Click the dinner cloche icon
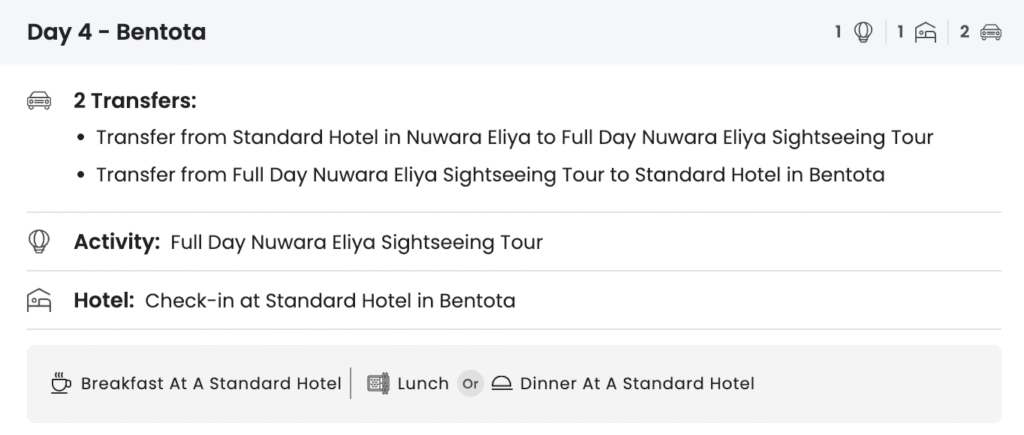Screen dimensions: 1024x435 (x=502, y=383)
